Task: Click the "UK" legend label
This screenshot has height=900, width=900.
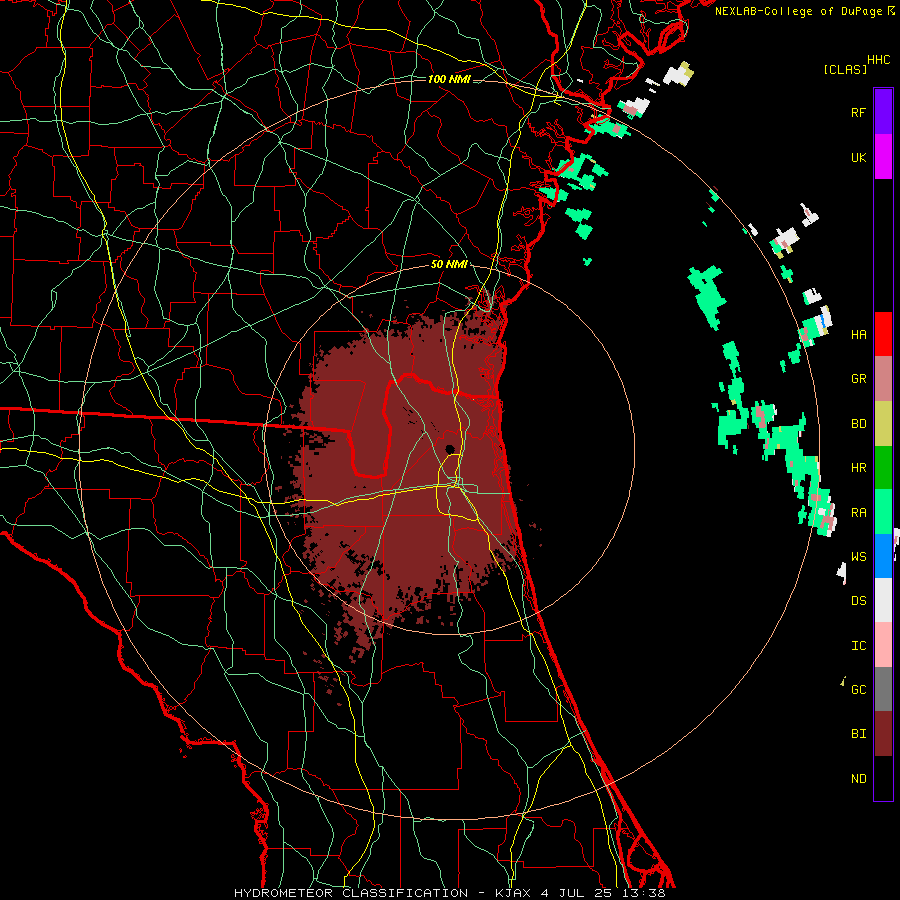Action: (x=858, y=157)
